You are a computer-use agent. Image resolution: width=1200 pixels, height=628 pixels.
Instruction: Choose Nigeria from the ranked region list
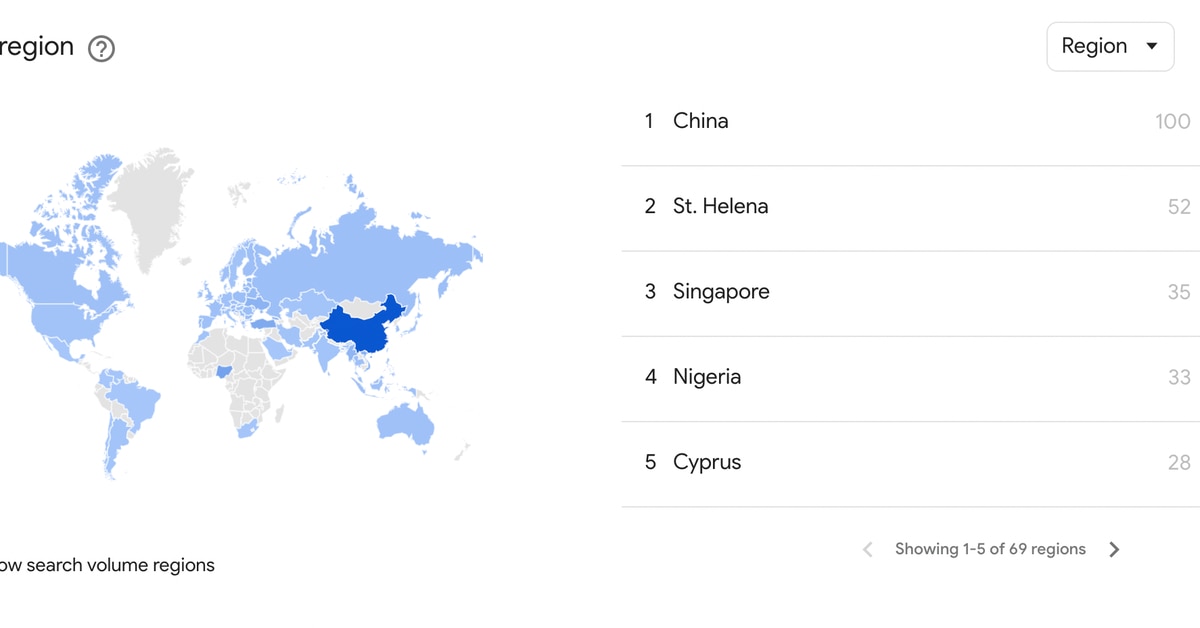(x=707, y=377)
